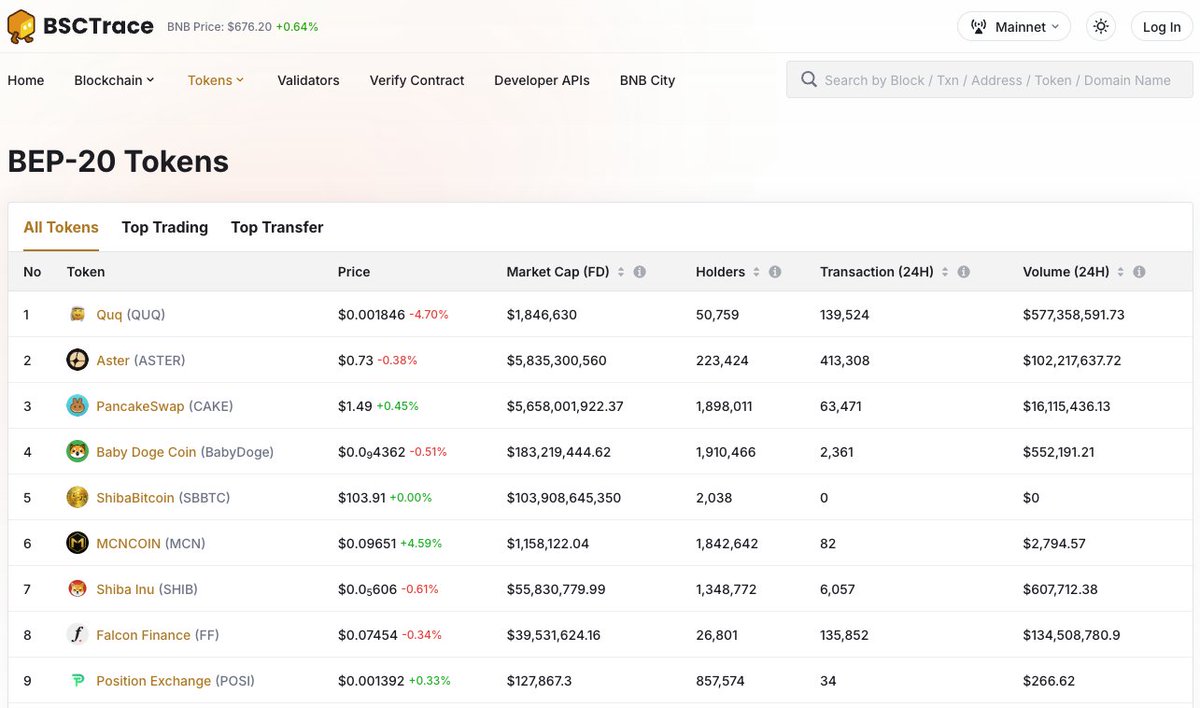
Task: Click the magnifier icon in search box
Action: point(807,80)
